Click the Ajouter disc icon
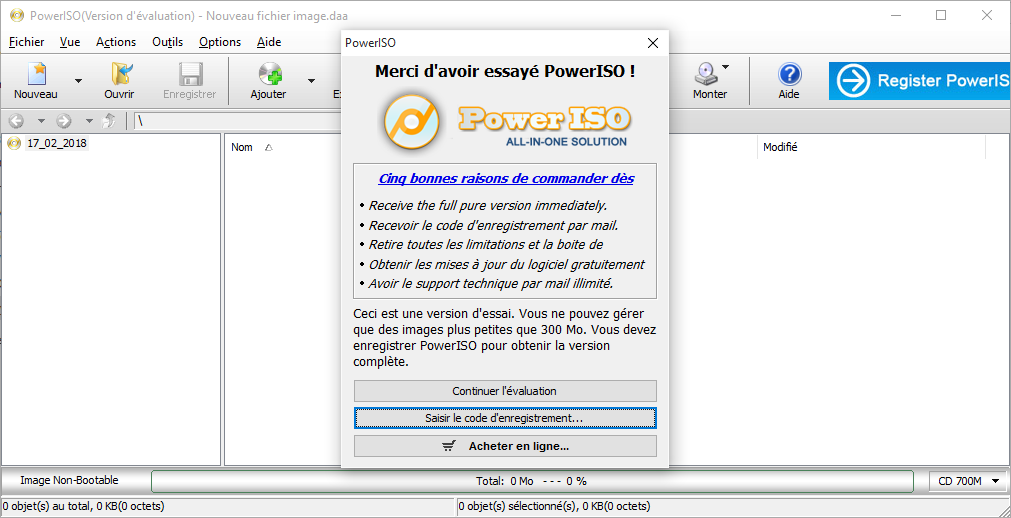The width and height of the screenshot is (1011, 518). coord(269,74)
